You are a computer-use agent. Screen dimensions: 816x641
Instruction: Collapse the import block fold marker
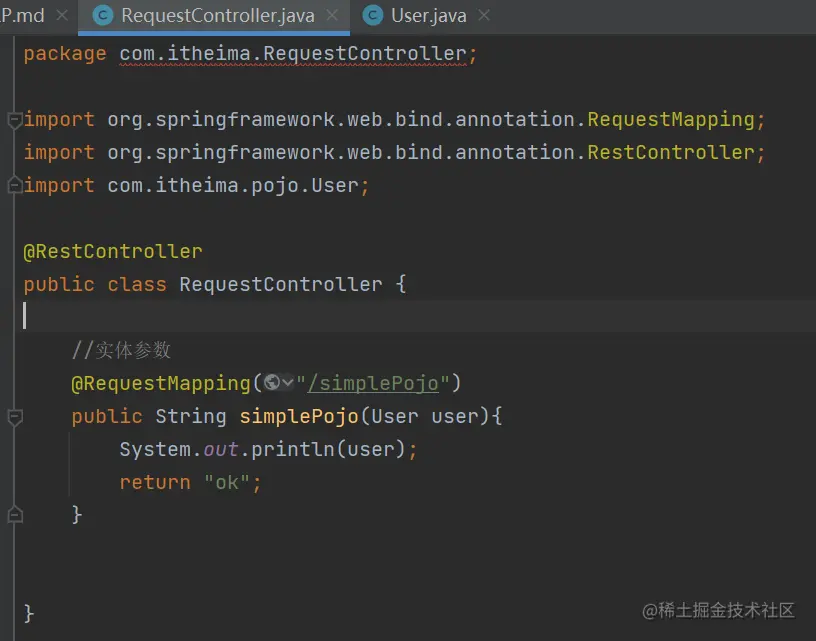pos(15,120)
